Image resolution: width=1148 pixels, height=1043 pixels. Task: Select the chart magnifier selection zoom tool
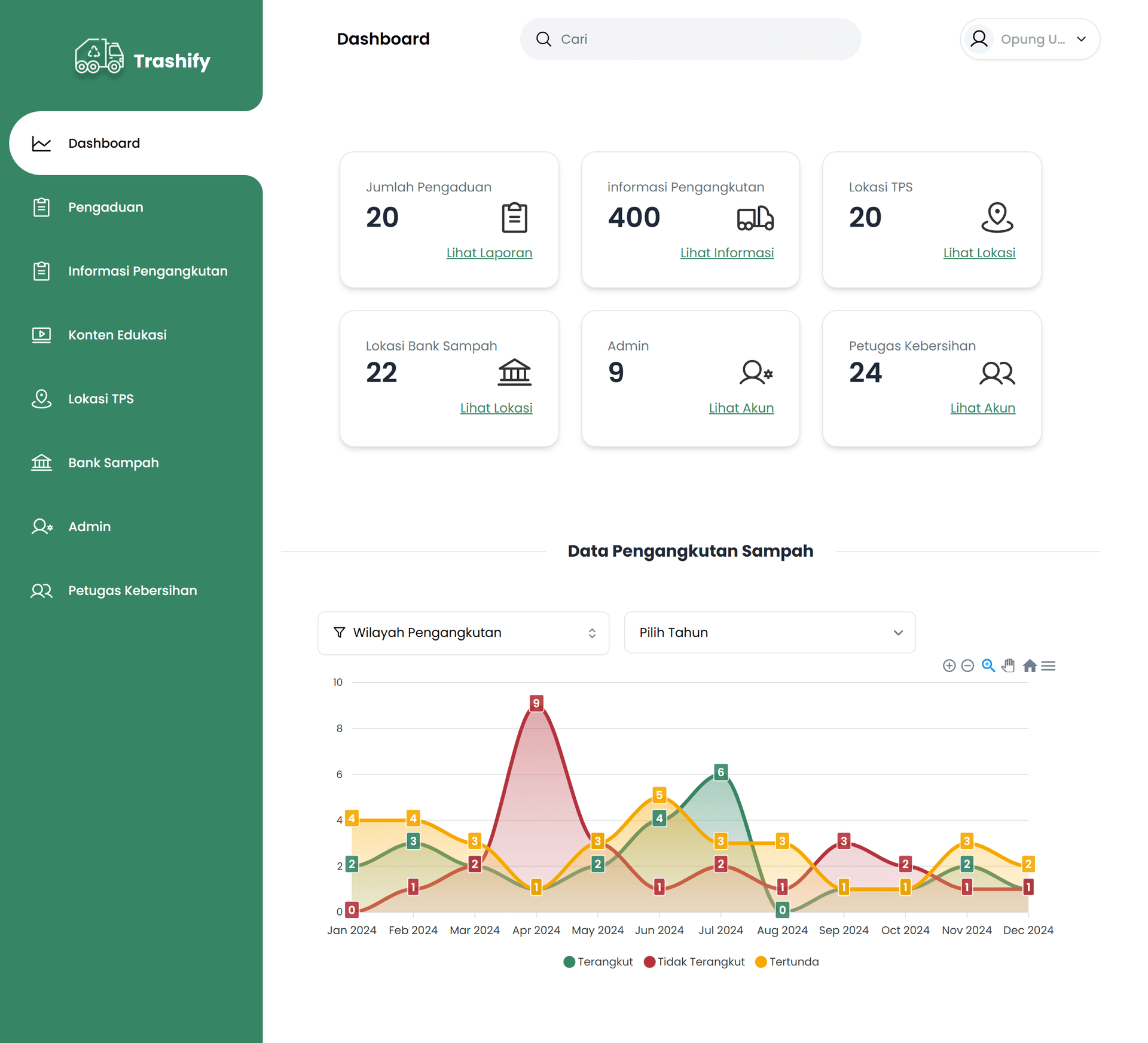(988, 666)
